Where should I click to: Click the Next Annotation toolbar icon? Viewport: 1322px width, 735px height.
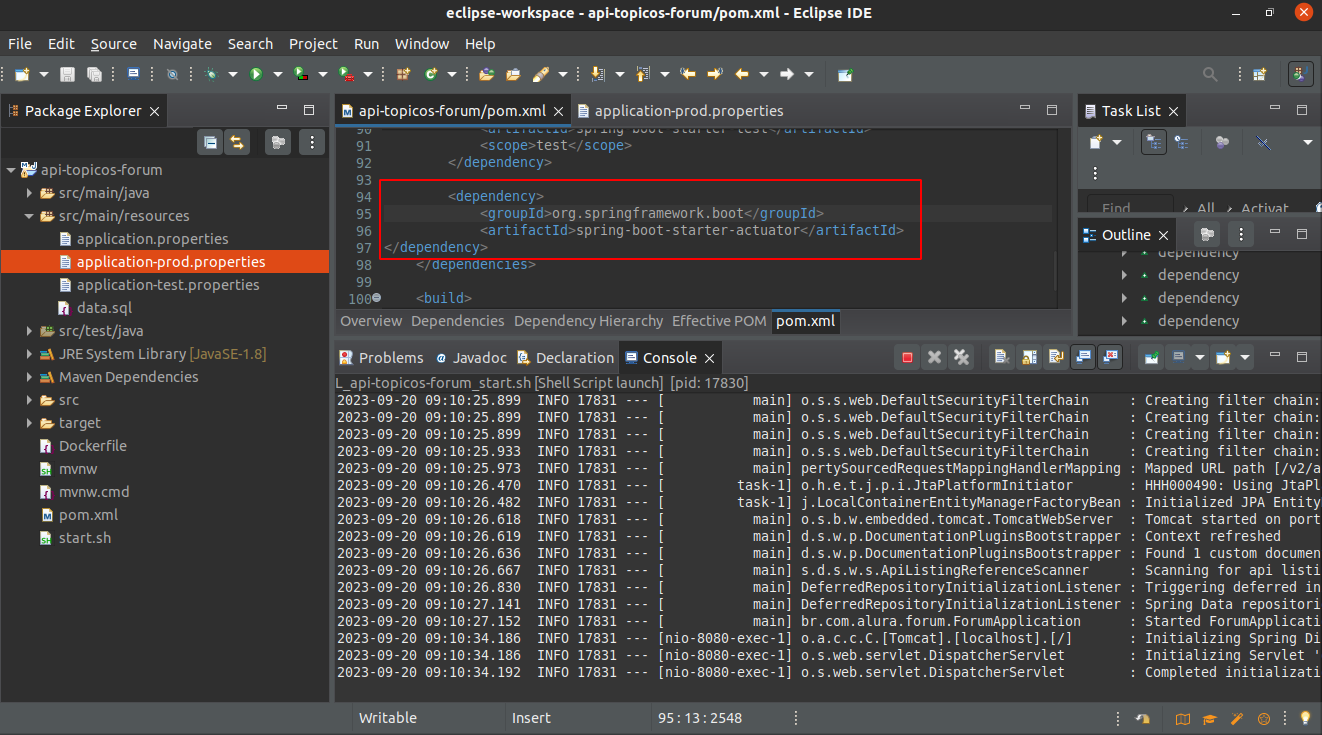coord(599,74)
